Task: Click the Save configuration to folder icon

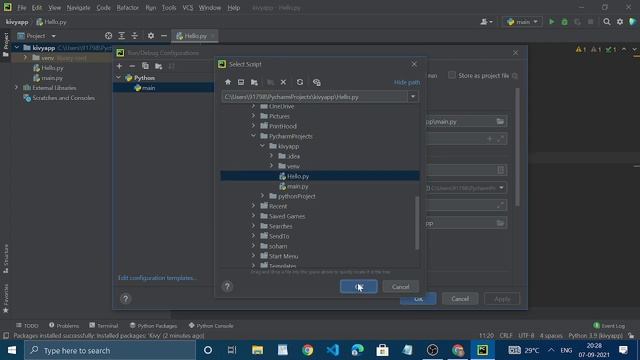Action: [x=158, y=66]
